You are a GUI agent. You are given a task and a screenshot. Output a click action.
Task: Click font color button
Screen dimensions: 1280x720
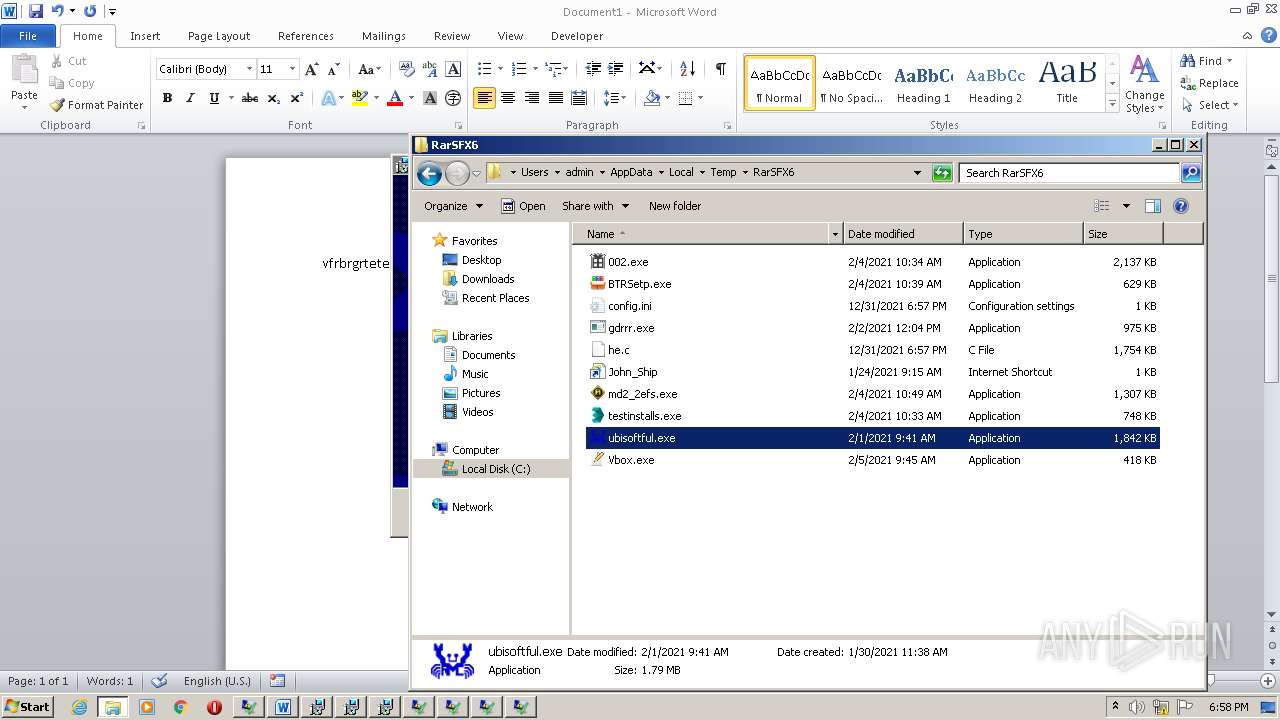pos(395,98)
